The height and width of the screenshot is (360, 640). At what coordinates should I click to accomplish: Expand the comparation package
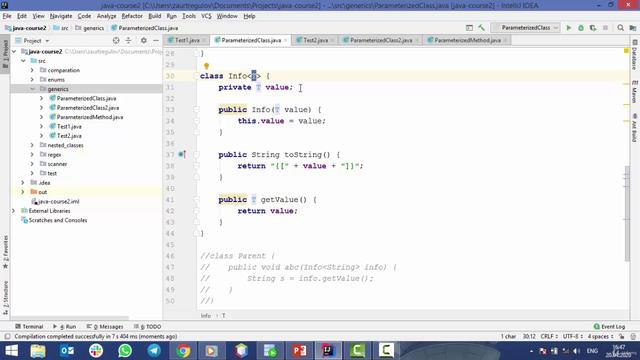[32, 70]
